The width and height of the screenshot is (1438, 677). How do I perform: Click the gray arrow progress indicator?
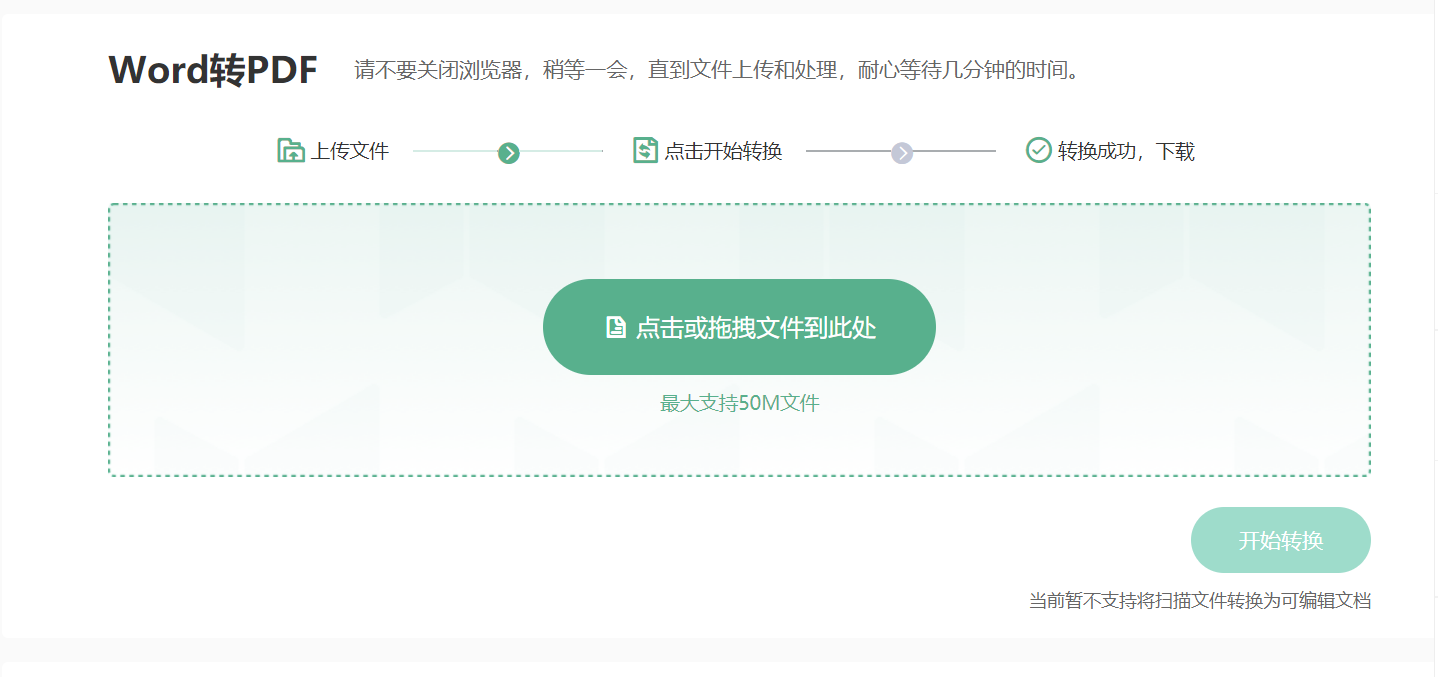[x=901, y=152]
